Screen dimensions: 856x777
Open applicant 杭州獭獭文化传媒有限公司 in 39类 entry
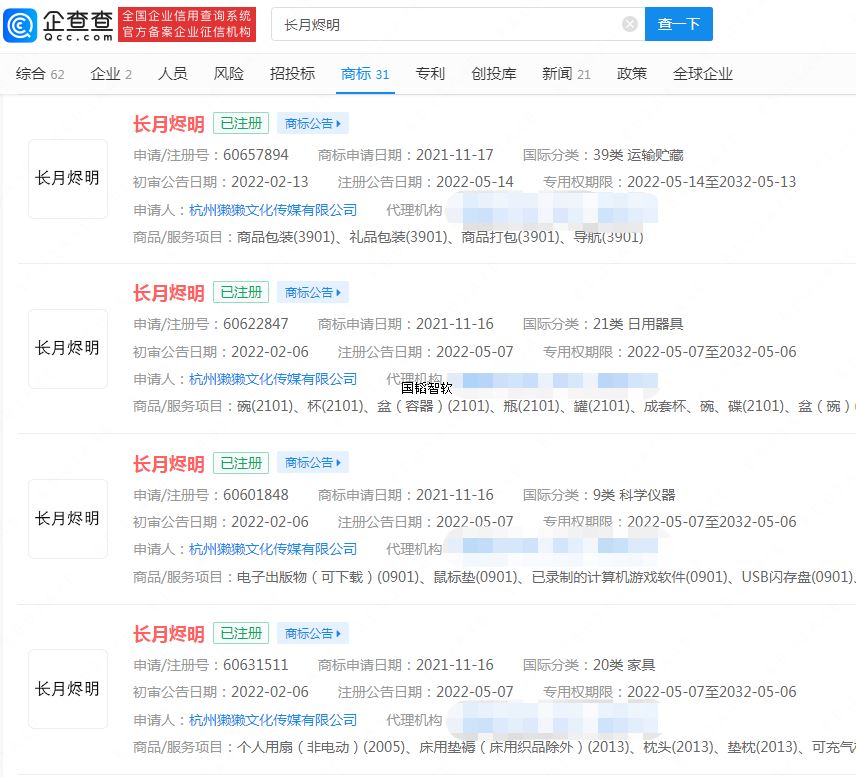pos(273,210)
